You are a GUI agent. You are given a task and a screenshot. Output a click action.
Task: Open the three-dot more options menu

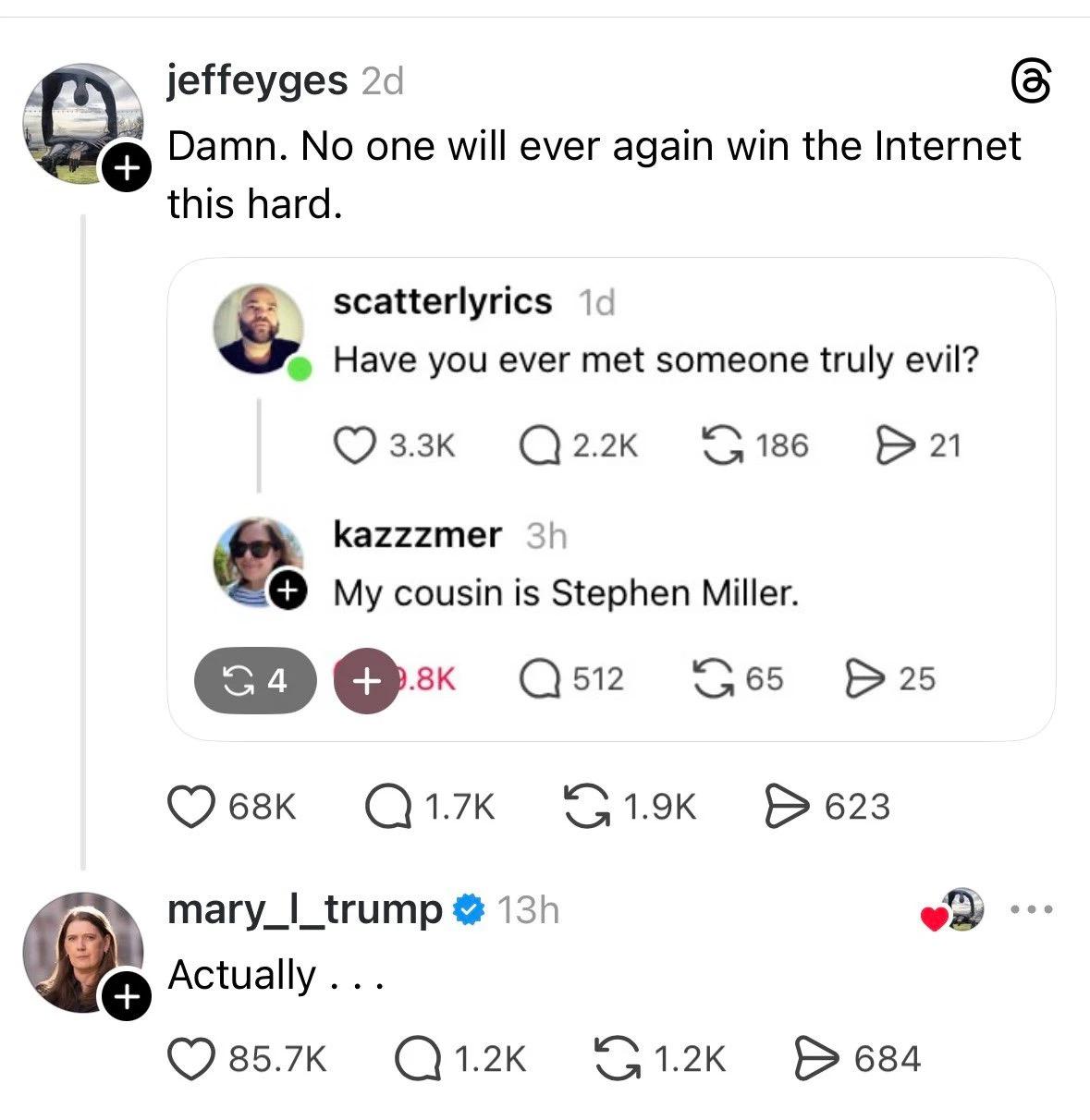[1032, 910]
